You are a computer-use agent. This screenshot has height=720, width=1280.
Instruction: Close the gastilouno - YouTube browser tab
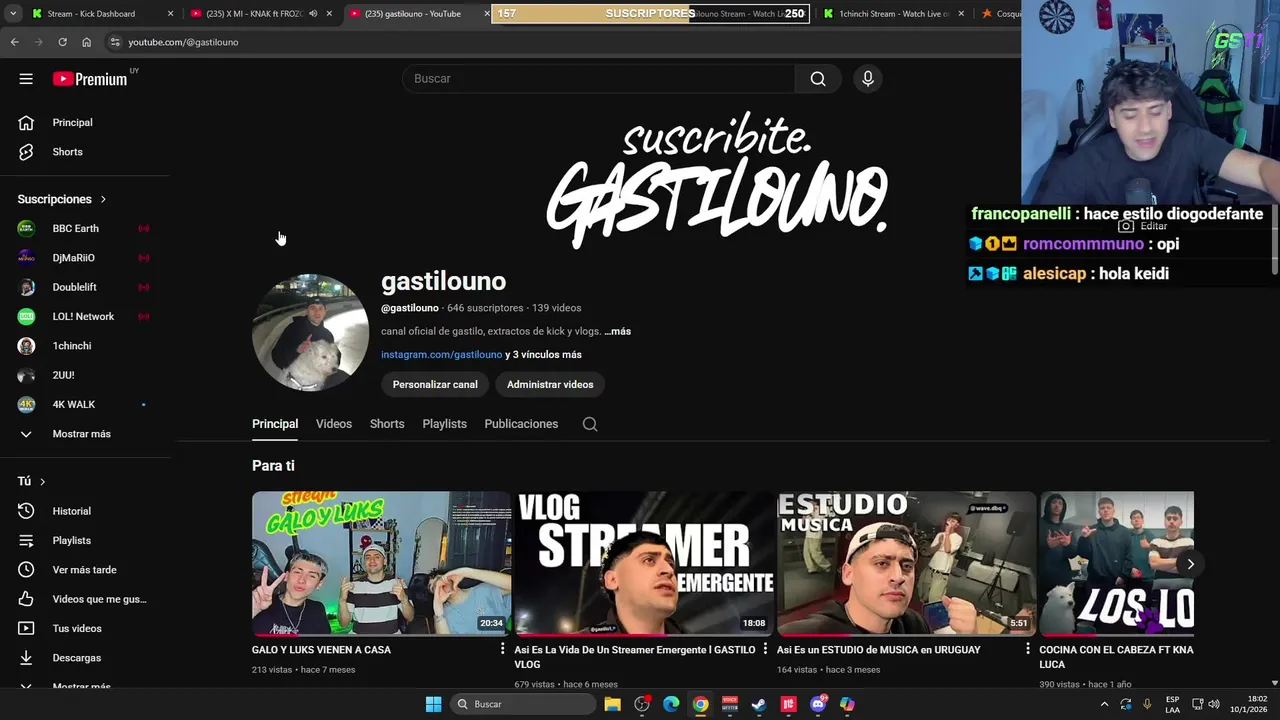pyautogui.click(x=487, y=14)
